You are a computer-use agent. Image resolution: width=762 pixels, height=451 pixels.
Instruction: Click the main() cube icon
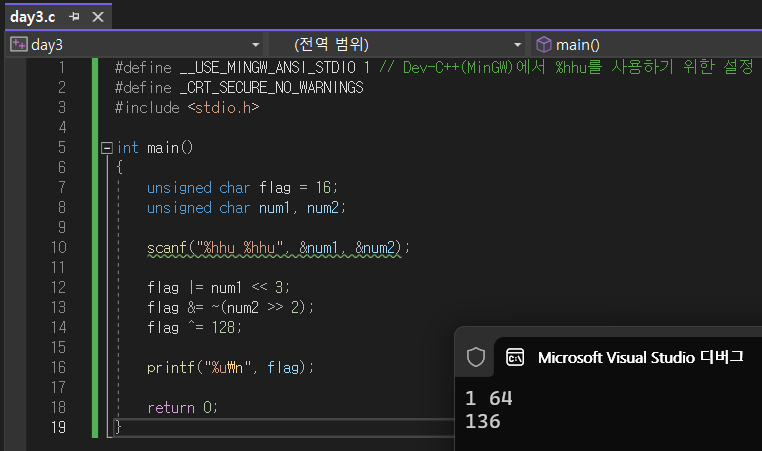point(543,44)
